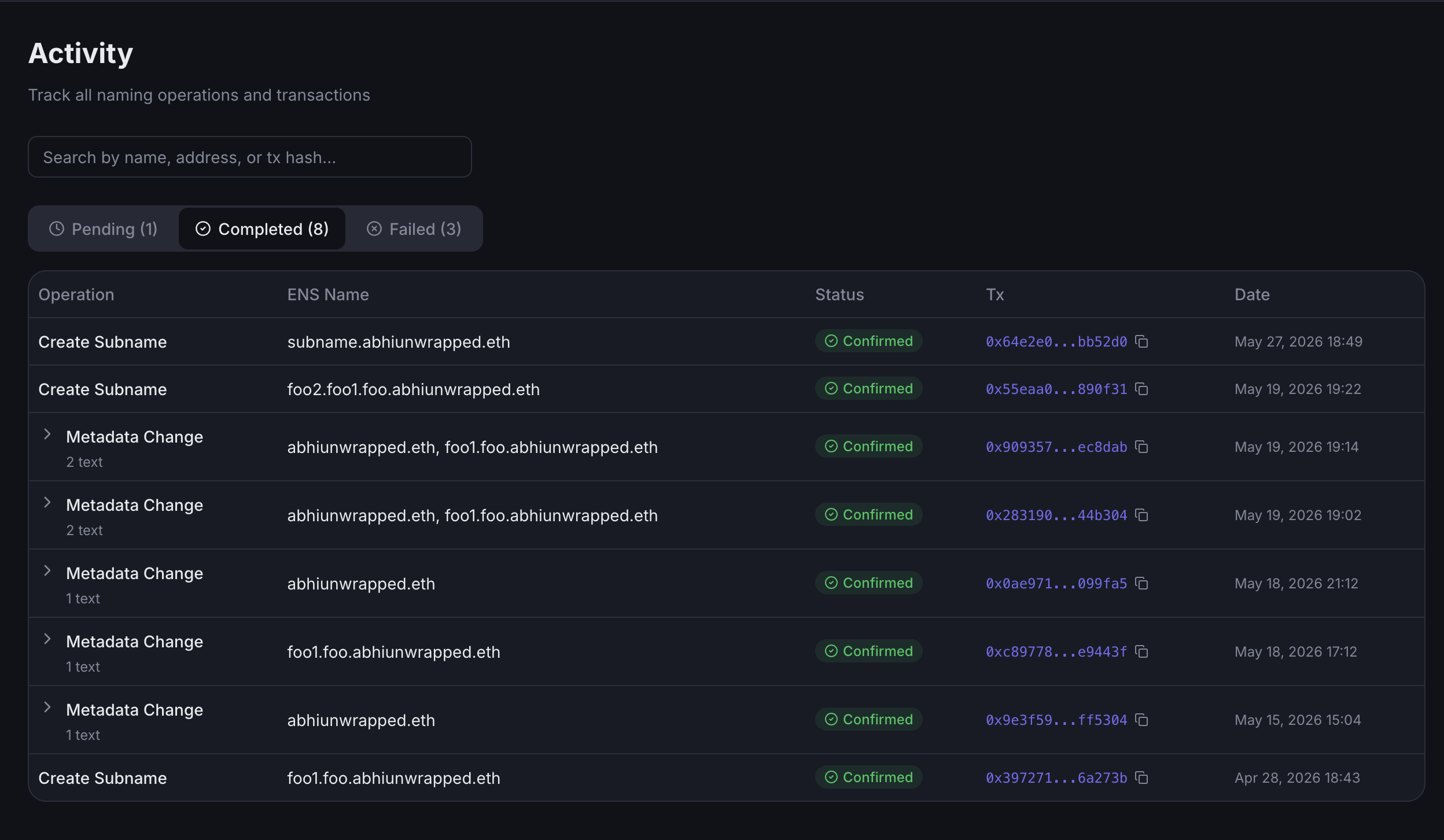Click ENS Name column header
1444x840 pixels.
pos(328,294)
